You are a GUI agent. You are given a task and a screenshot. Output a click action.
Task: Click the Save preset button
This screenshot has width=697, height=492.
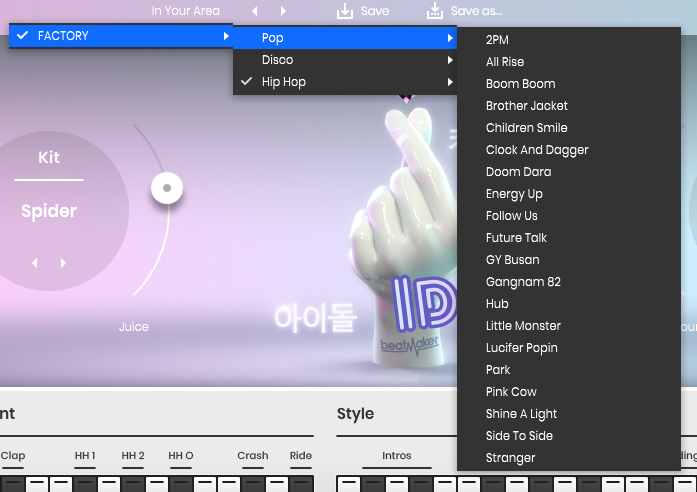(363, 11)
